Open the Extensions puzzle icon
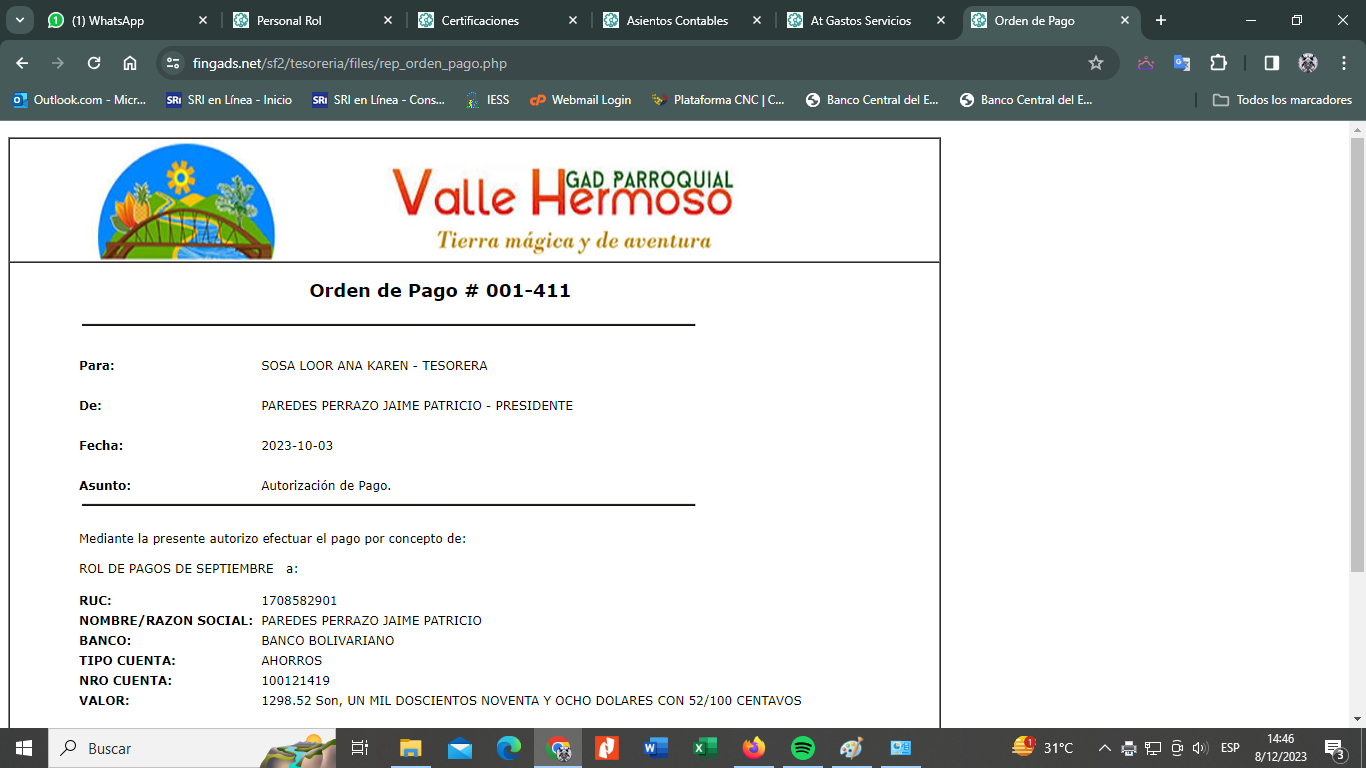Screen dimensions: 1366x768 tap(1218, 63)
